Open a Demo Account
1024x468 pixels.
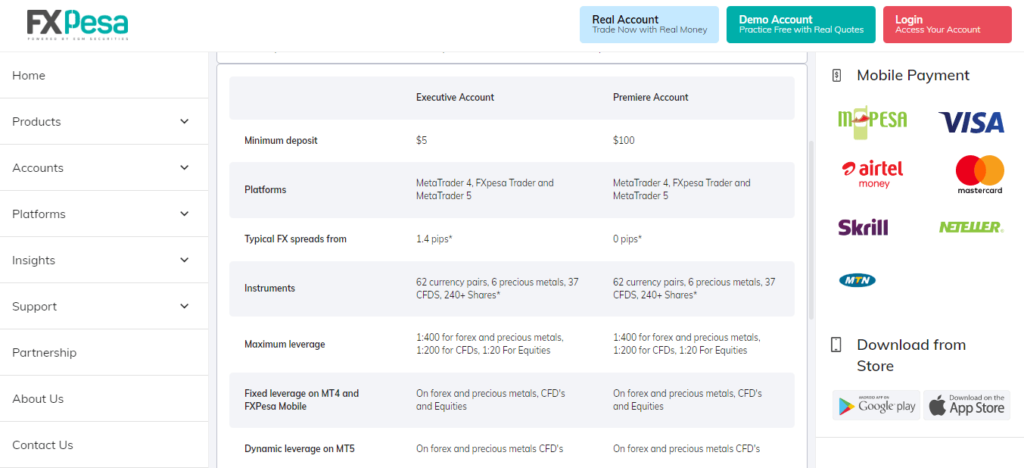[x=801, y=25]
